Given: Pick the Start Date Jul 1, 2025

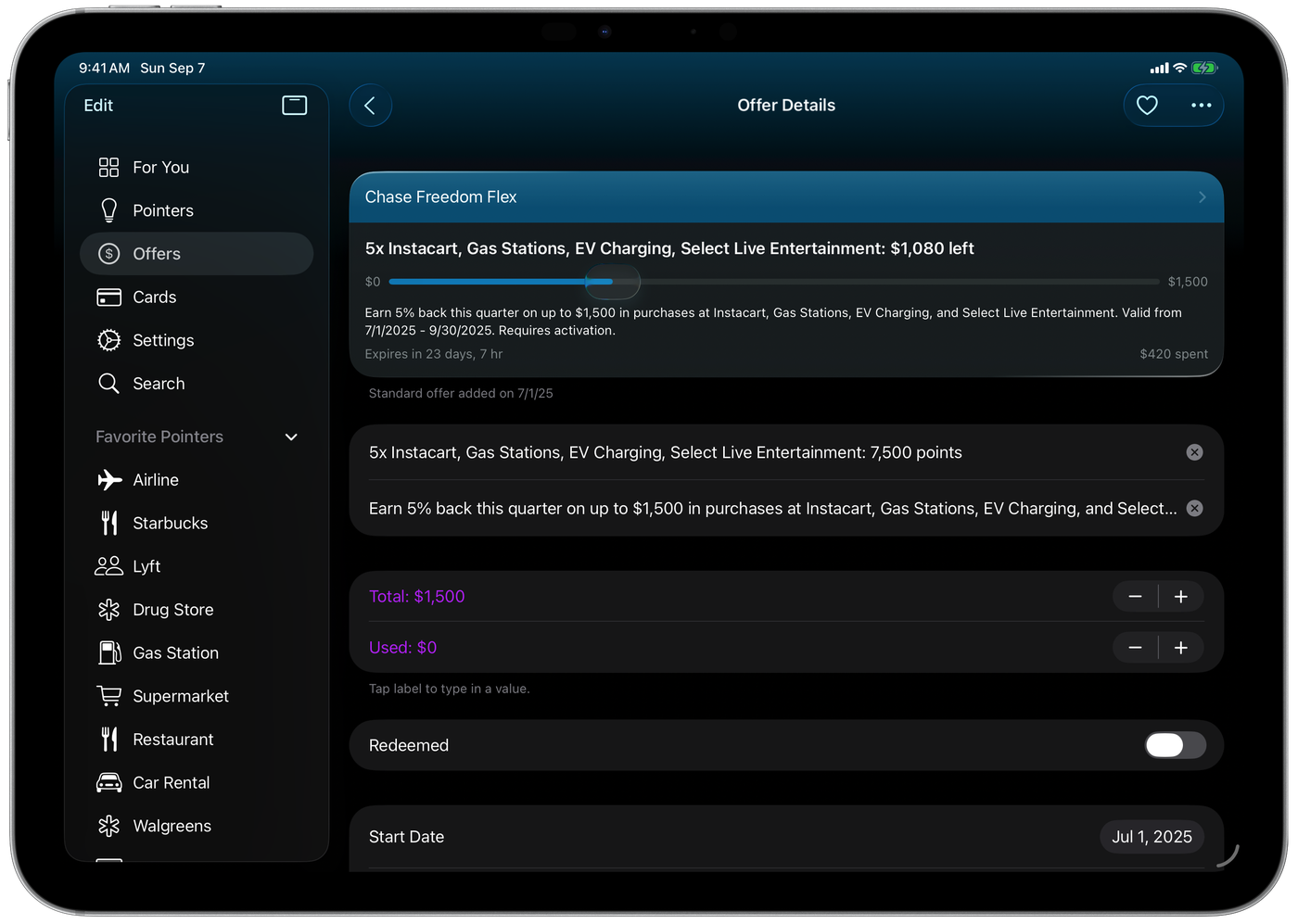Looking at the screenshot, I should pos(1152,837).
